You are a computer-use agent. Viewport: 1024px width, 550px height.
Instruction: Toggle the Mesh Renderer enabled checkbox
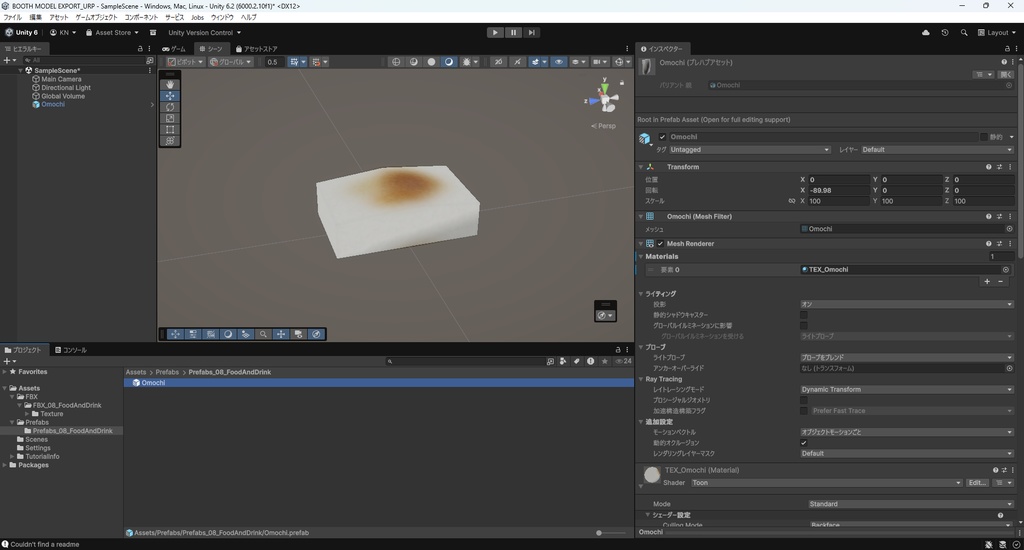pyautogui.click(x=660, y=244)
